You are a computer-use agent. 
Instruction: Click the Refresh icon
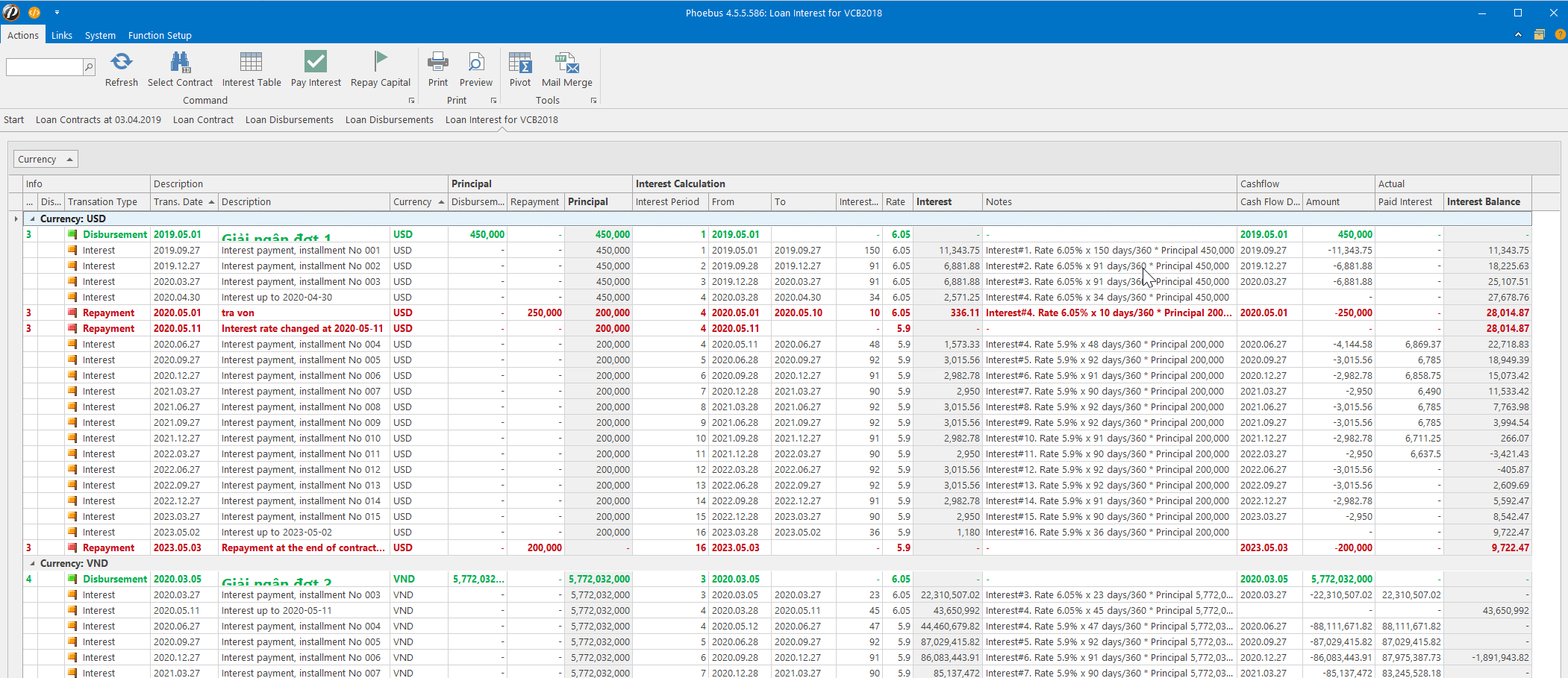coord(121,62)
